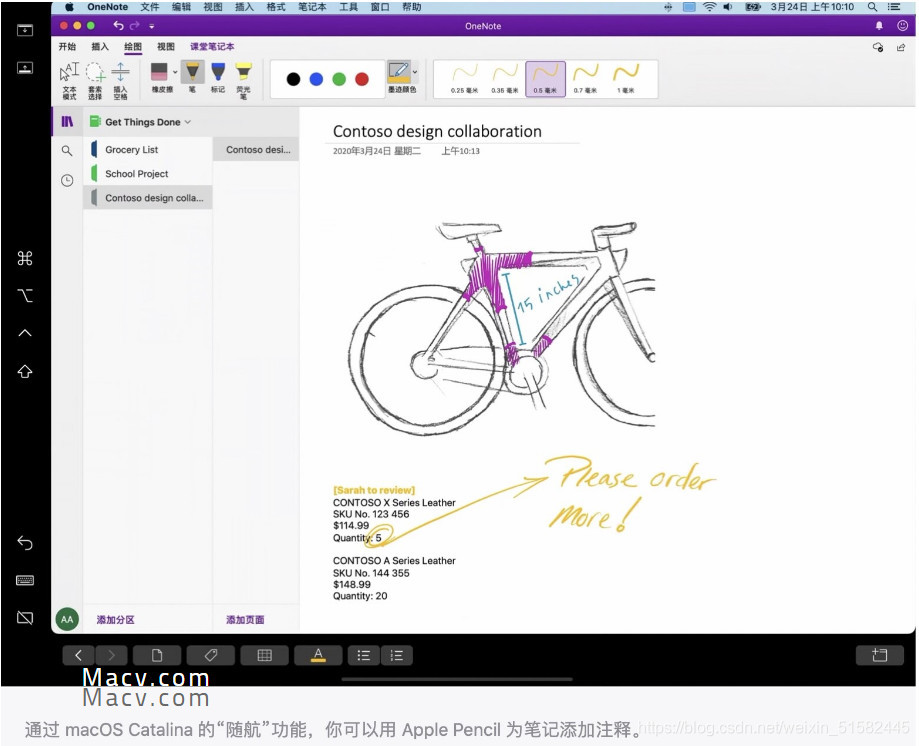Viewport: 919px width, 746px height.
Task: Undo using the title bar arrow
Action: (118, 26)
